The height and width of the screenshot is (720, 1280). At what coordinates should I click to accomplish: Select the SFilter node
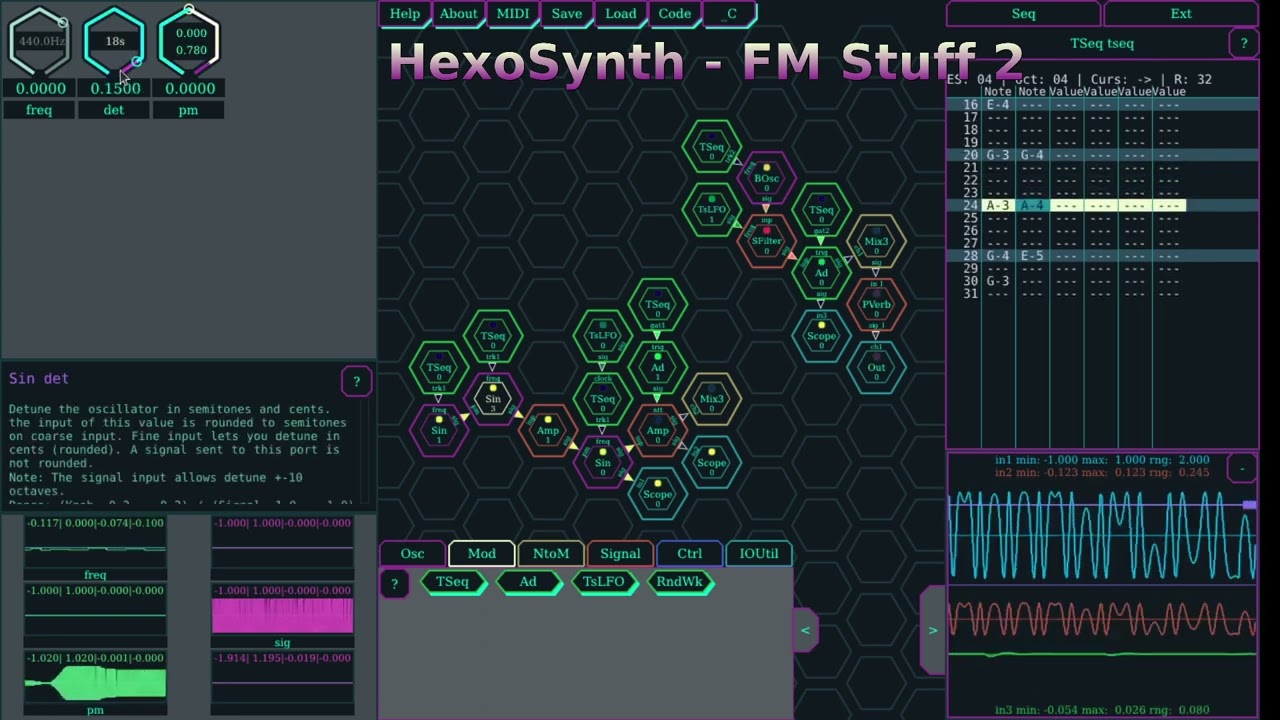[767, 241]
